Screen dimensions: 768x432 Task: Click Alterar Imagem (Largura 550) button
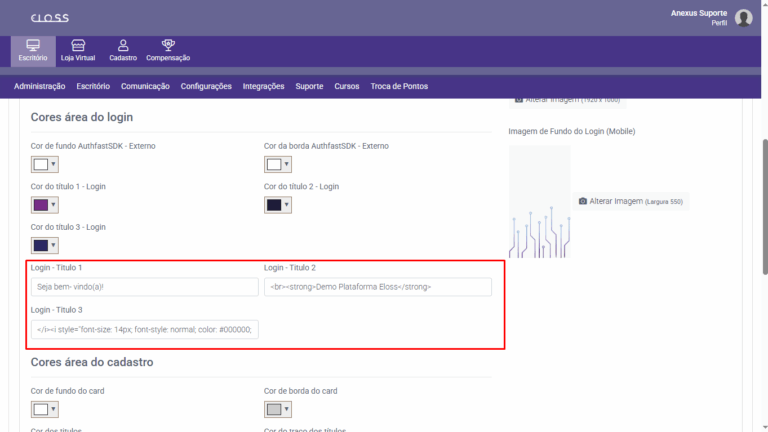[x=631, y=201]
